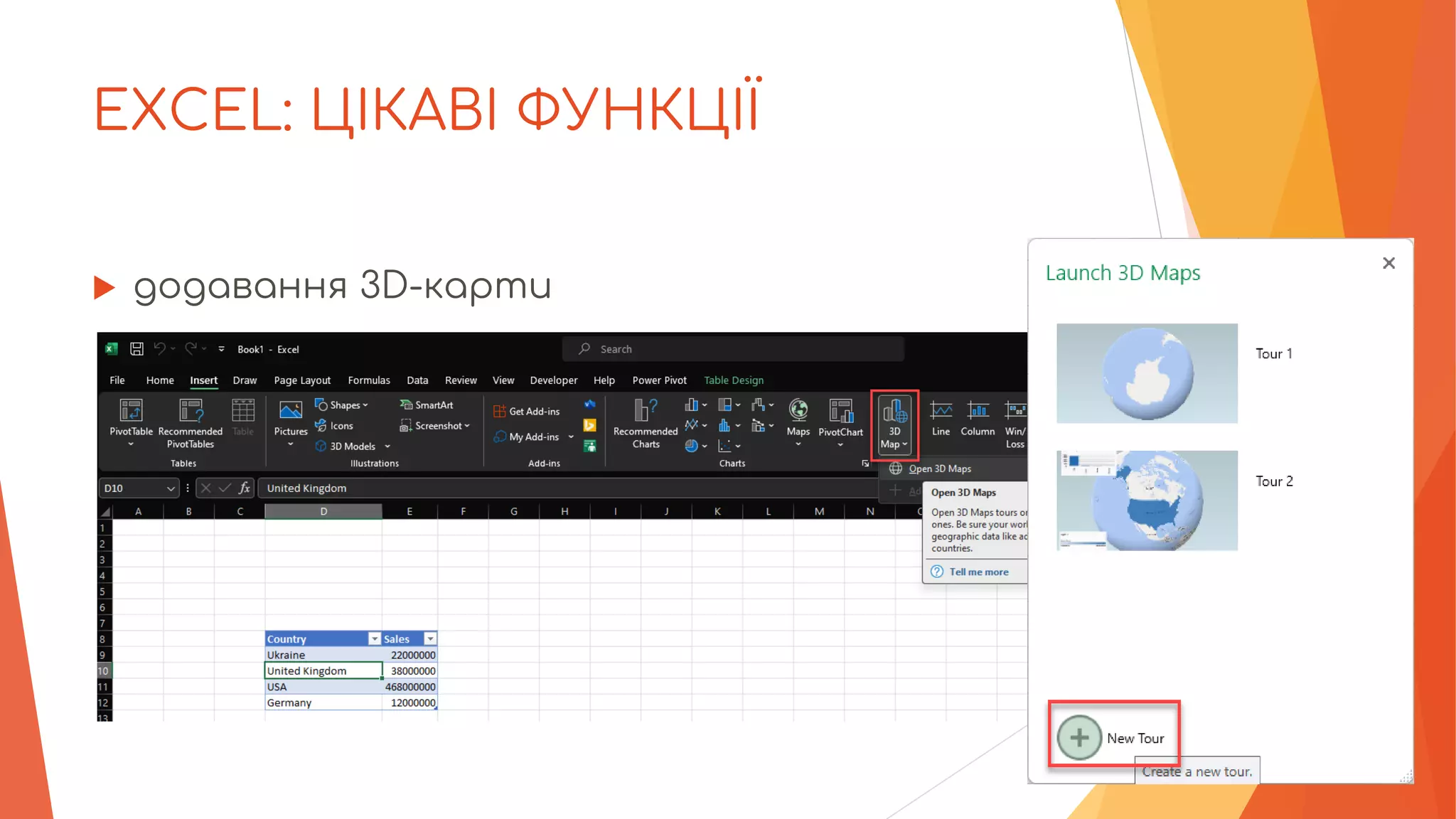Click the Search box in title bar
1456x819 pixels.
(733, 348)
